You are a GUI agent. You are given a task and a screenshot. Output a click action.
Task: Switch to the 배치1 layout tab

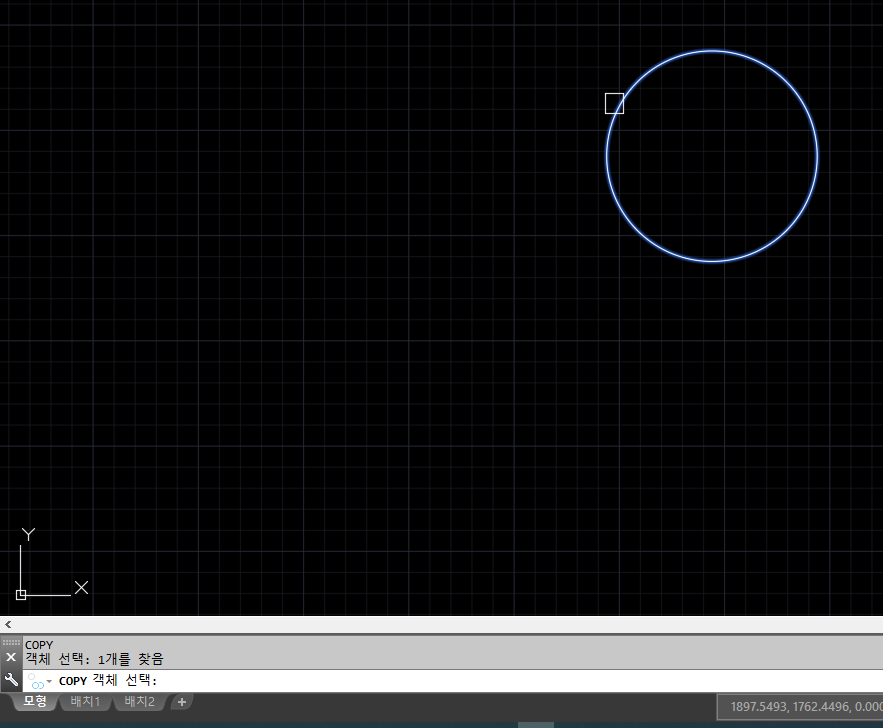coord(85,702)
